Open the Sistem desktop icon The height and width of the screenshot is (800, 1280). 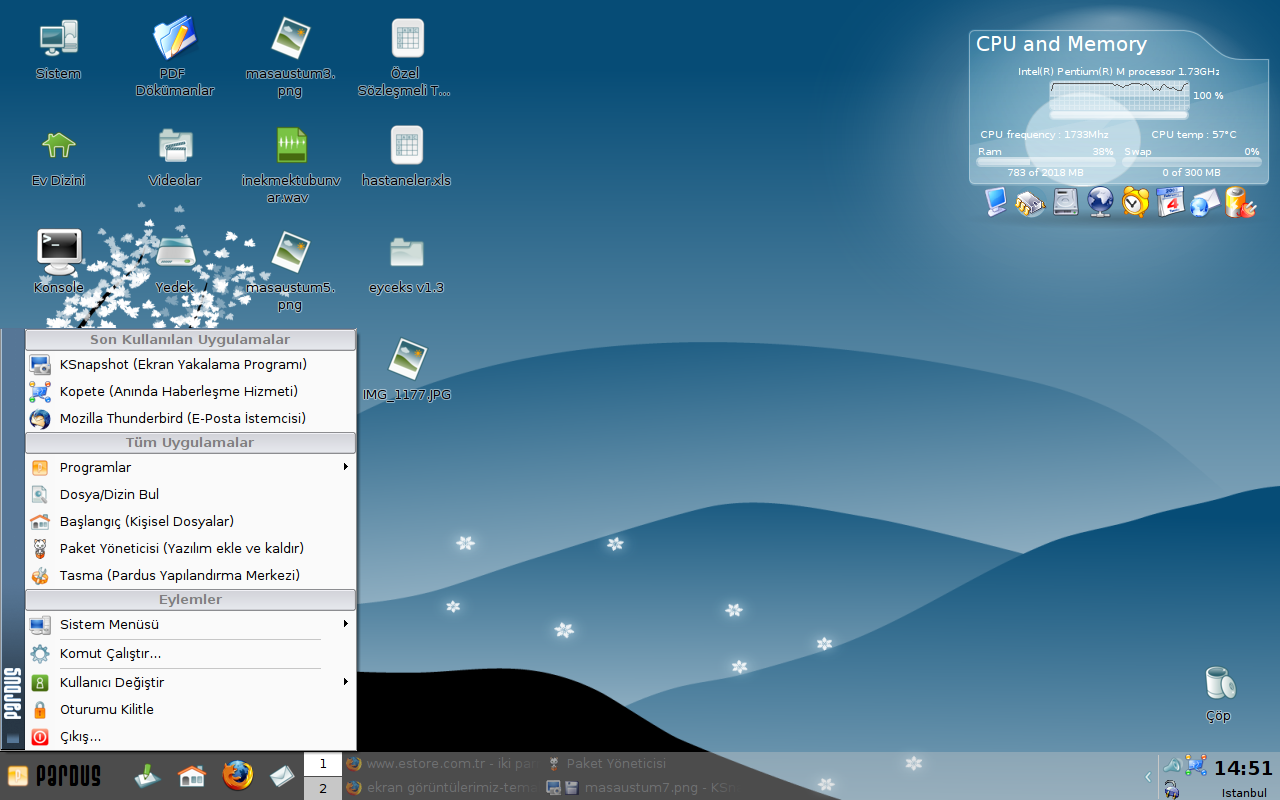click(58, 48)
